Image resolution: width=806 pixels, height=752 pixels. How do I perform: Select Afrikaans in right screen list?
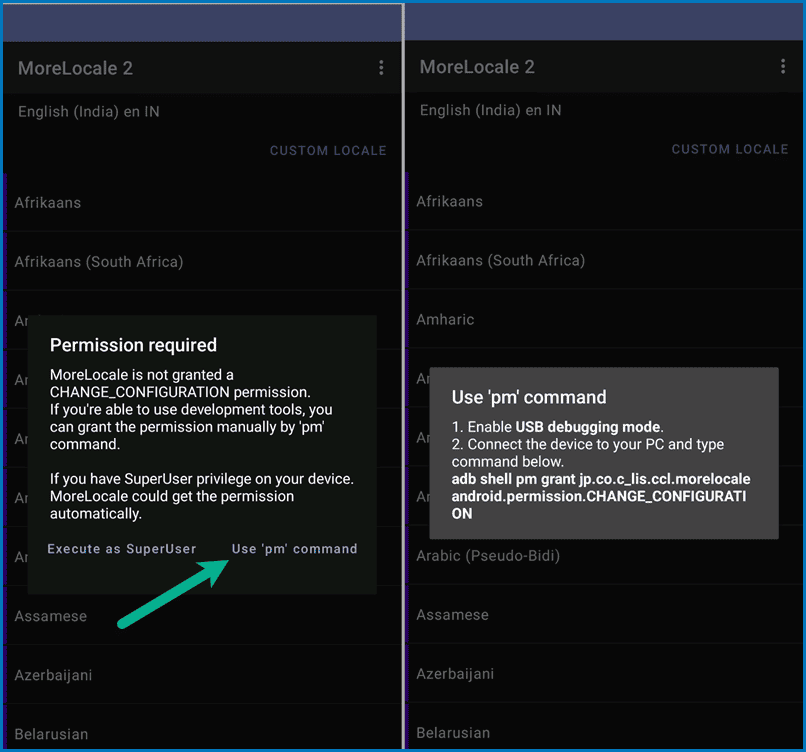604,201
